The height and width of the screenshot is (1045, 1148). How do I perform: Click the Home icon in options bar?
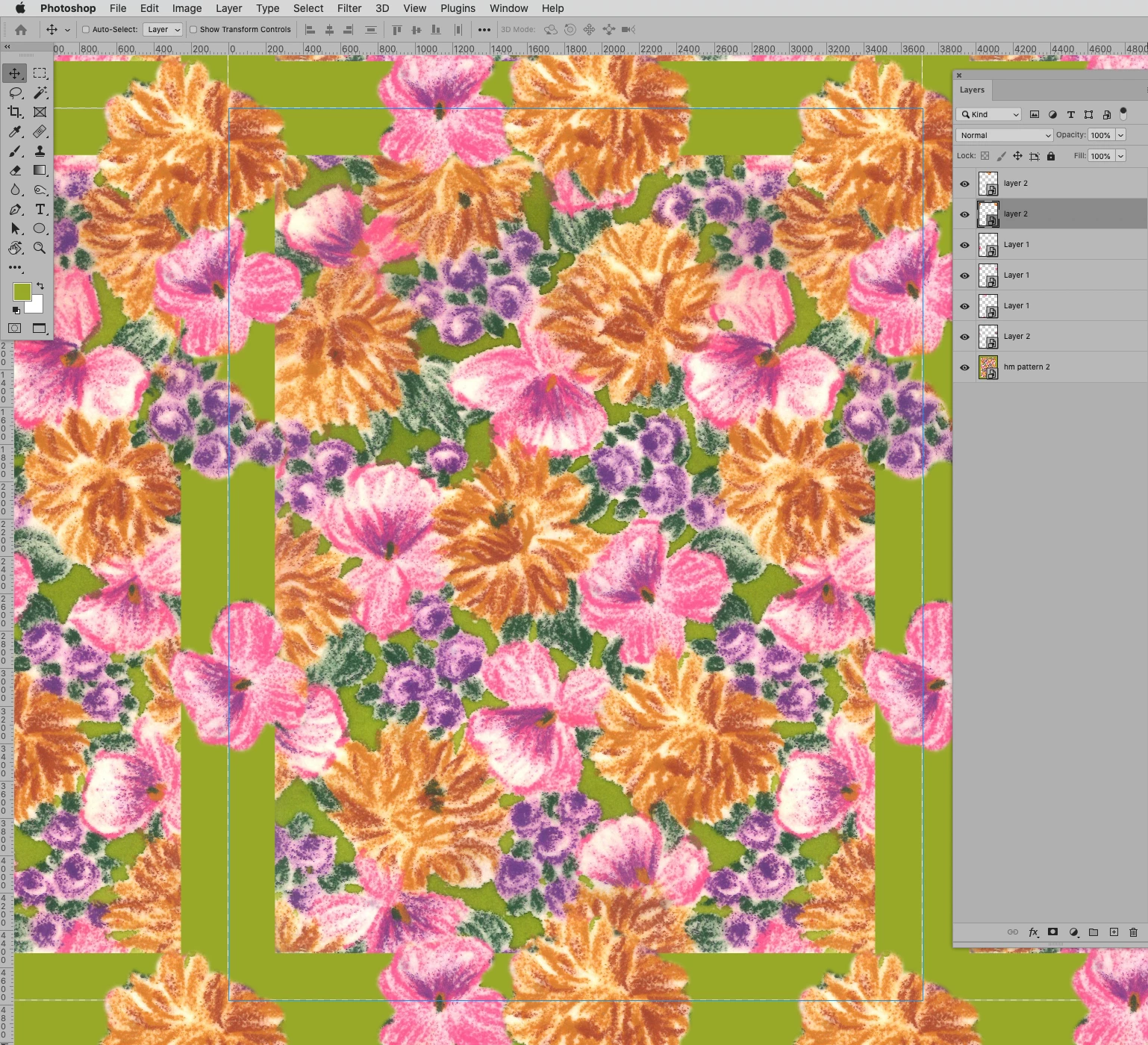21,30
